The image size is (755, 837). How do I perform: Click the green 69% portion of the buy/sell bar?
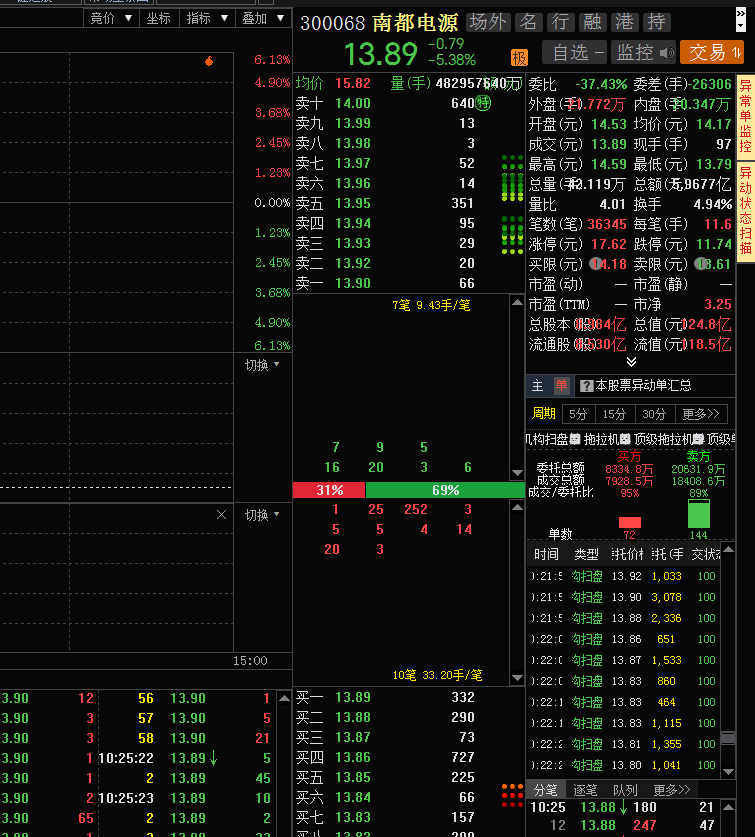coord(445,490)
